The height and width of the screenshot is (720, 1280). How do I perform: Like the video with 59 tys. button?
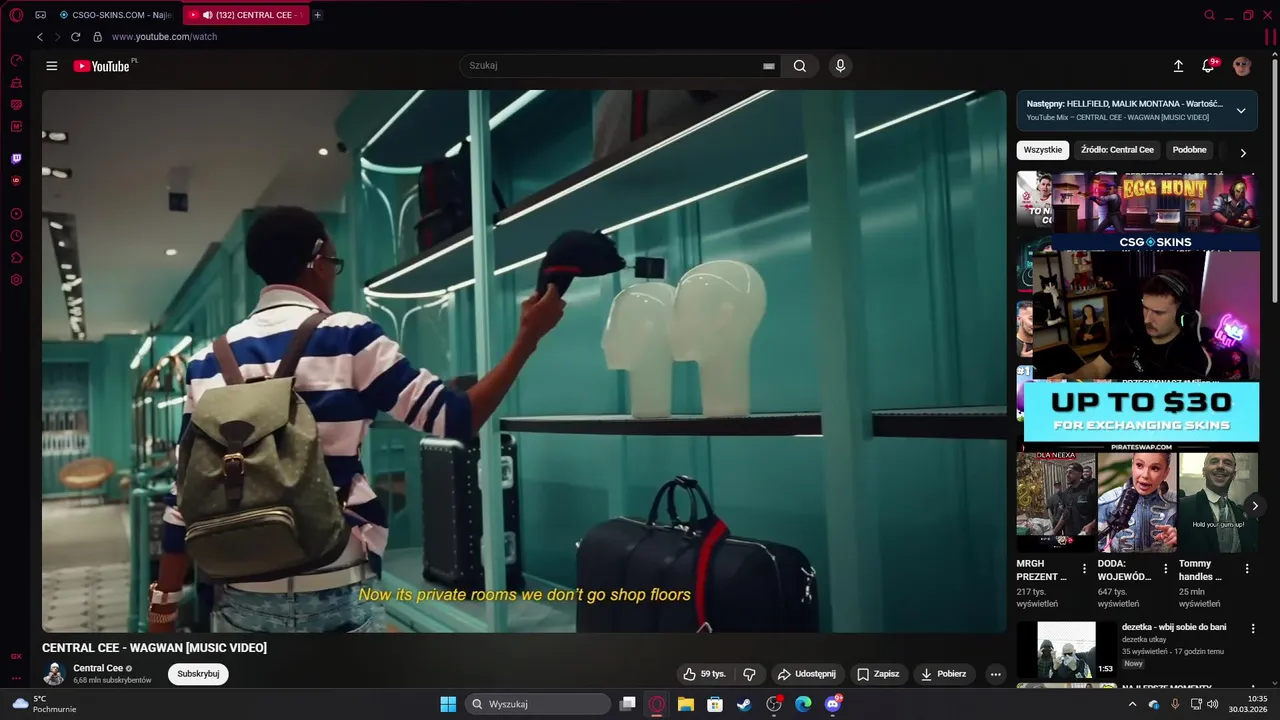tap(704, 674)
